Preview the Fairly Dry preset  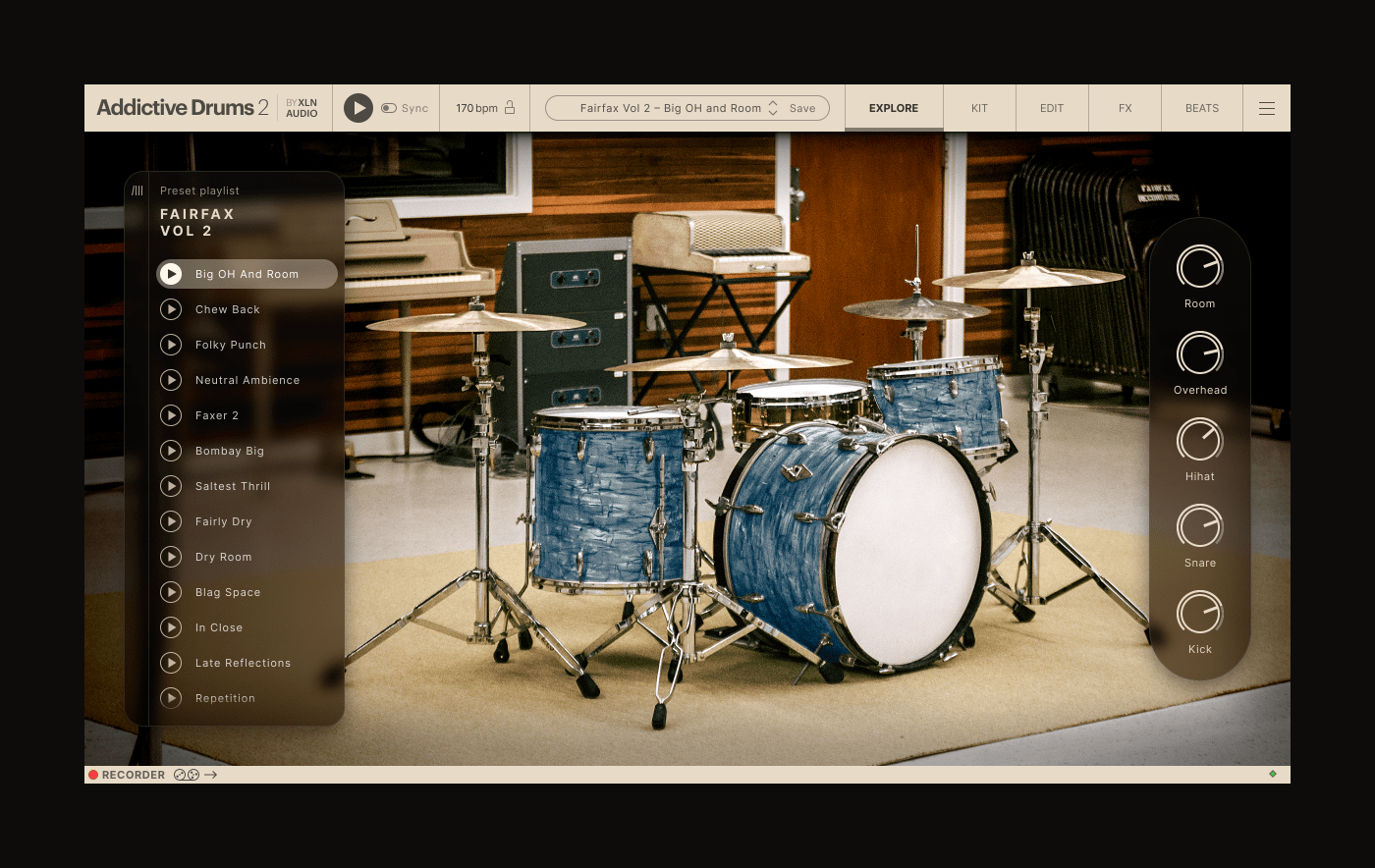pos(171,521)
